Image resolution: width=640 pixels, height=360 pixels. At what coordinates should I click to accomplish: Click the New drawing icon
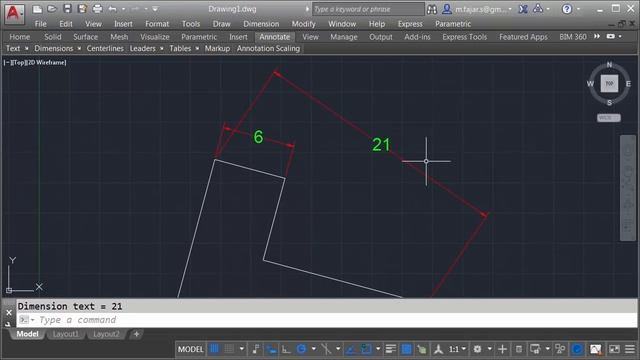37,9
